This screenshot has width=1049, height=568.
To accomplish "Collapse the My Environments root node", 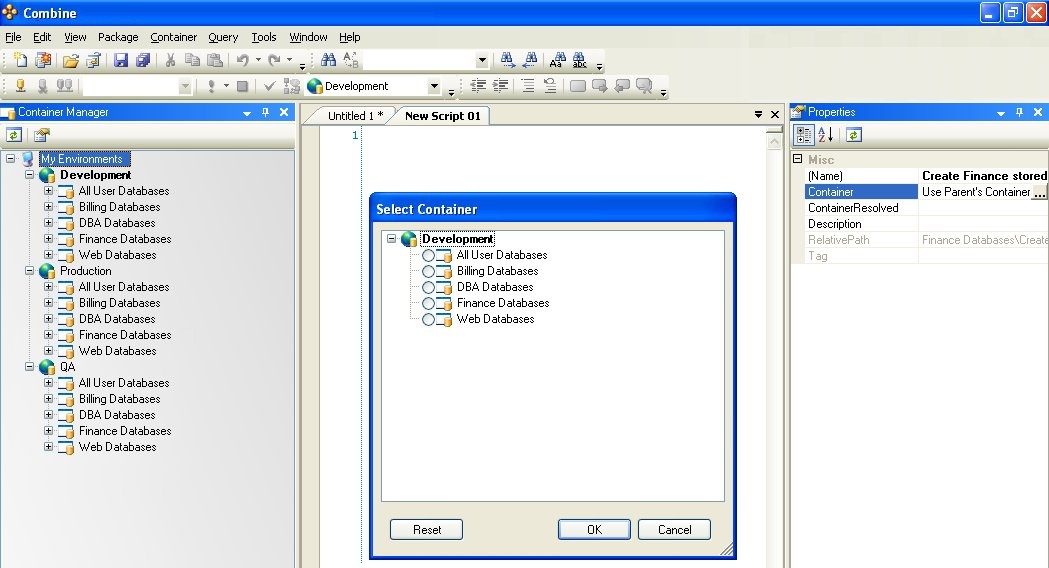I will click(11, 159).
